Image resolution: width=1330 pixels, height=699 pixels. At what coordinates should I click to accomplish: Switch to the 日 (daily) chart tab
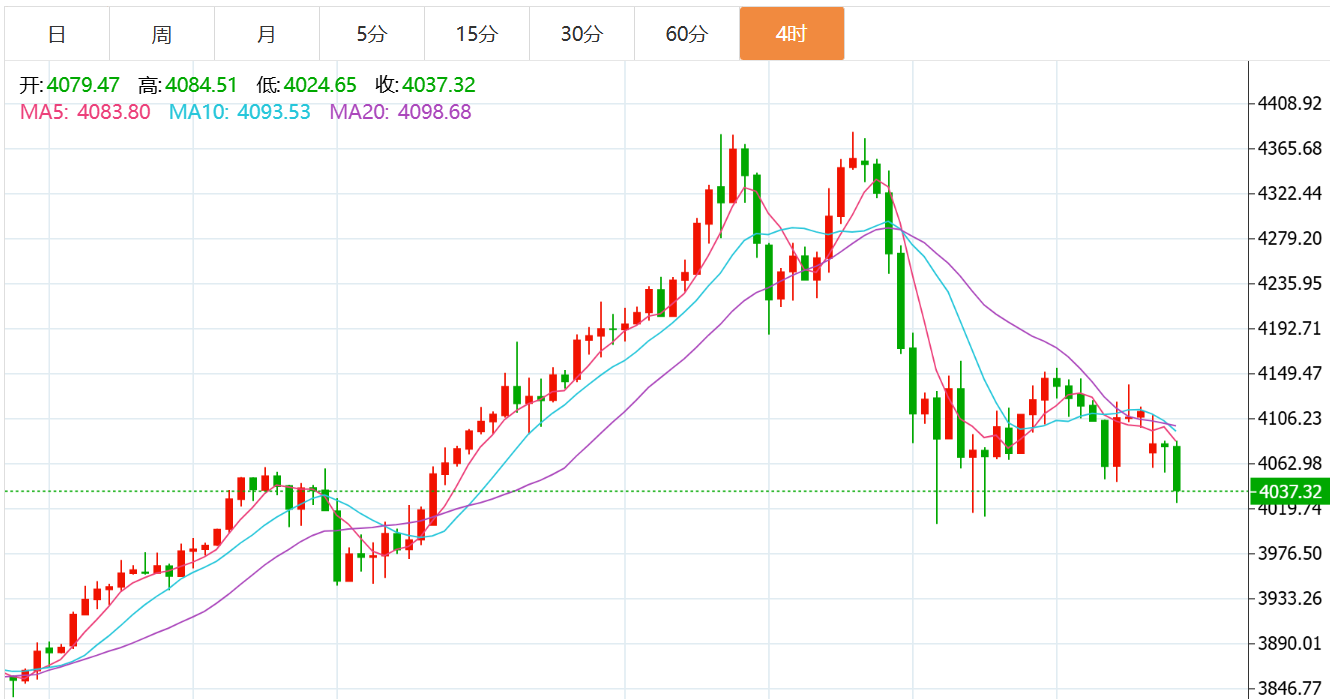pos(57,34)
